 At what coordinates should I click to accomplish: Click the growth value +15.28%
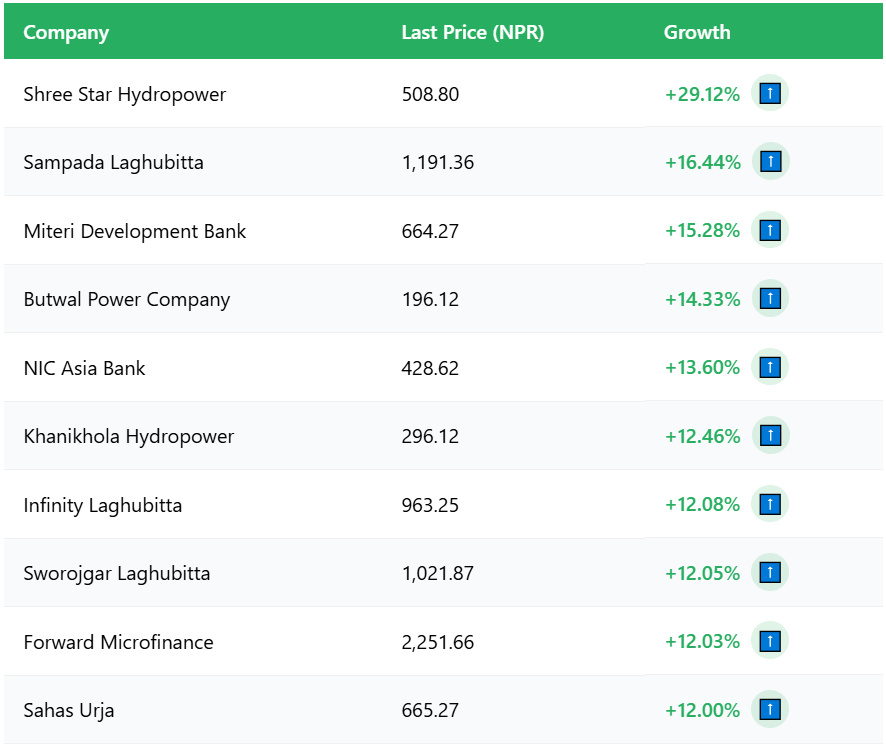click(702, 231)
